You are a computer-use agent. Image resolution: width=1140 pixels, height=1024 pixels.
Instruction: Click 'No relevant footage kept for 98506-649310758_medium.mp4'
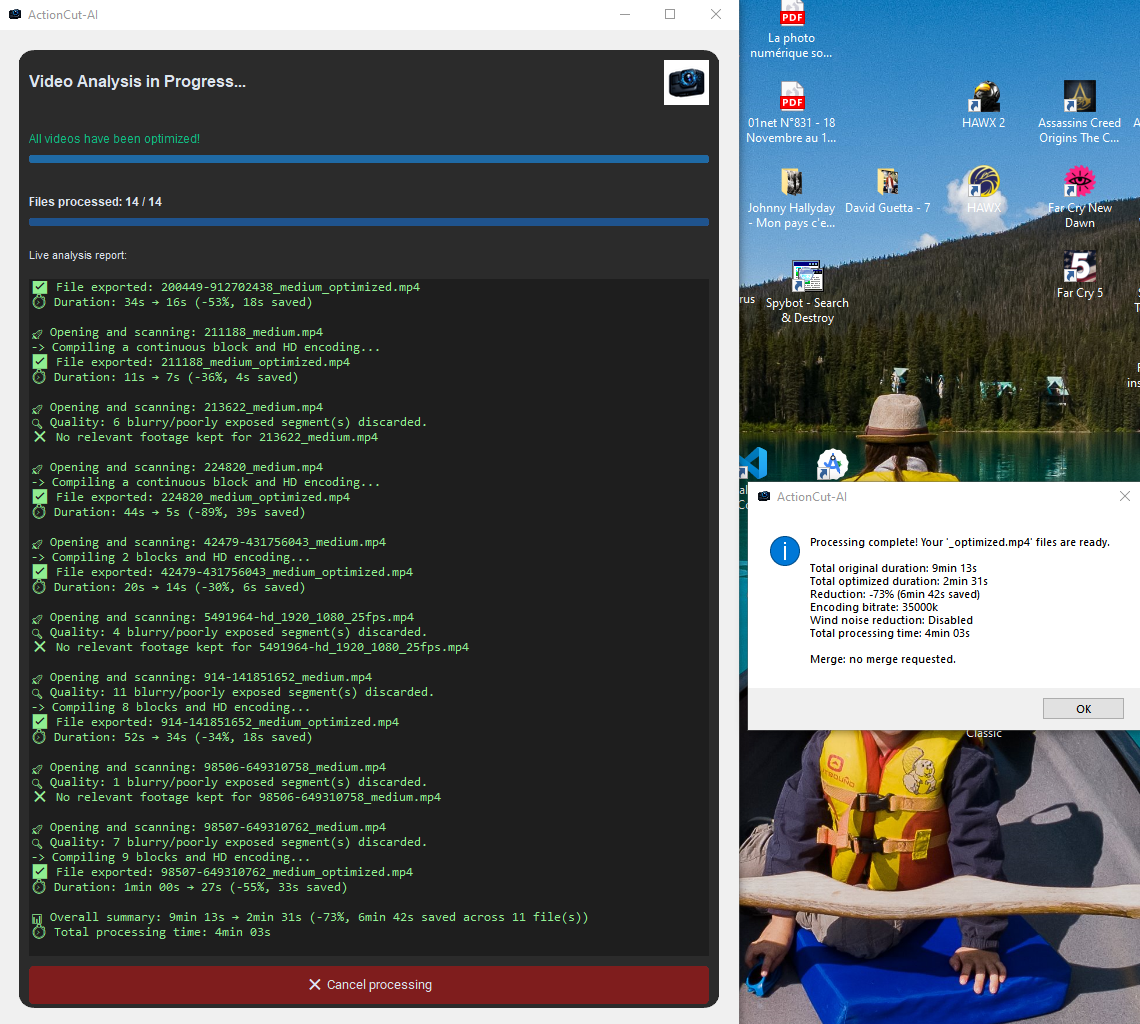(x=236, y=797)
